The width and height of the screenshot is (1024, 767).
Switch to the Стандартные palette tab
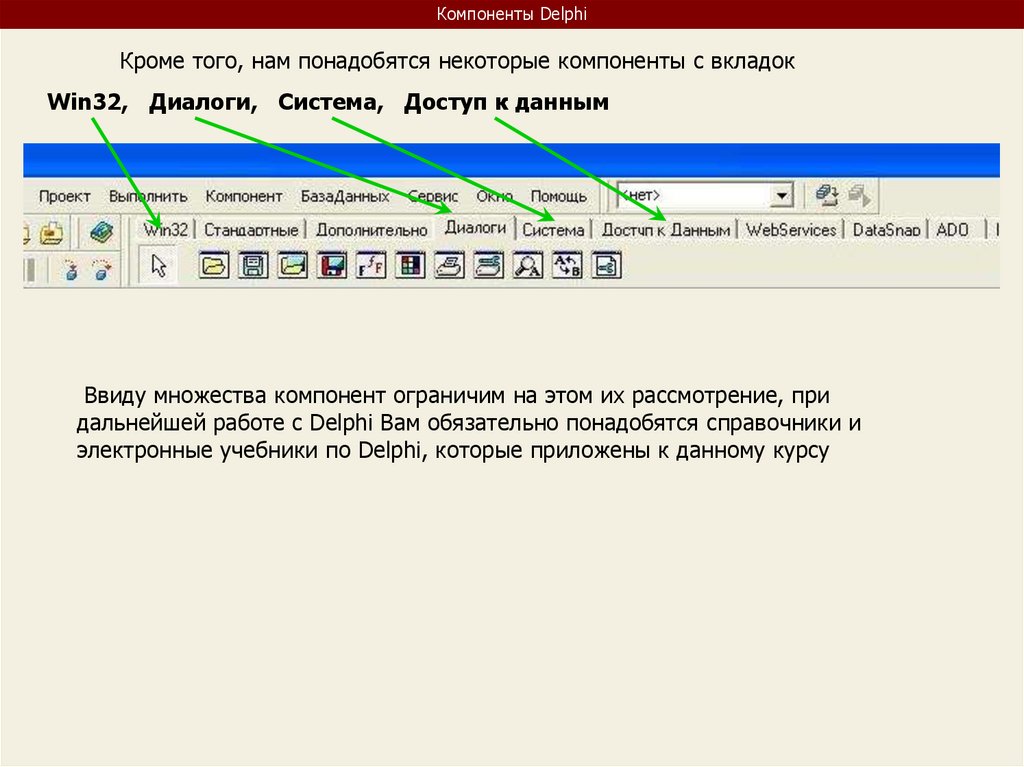click(251, 230)
